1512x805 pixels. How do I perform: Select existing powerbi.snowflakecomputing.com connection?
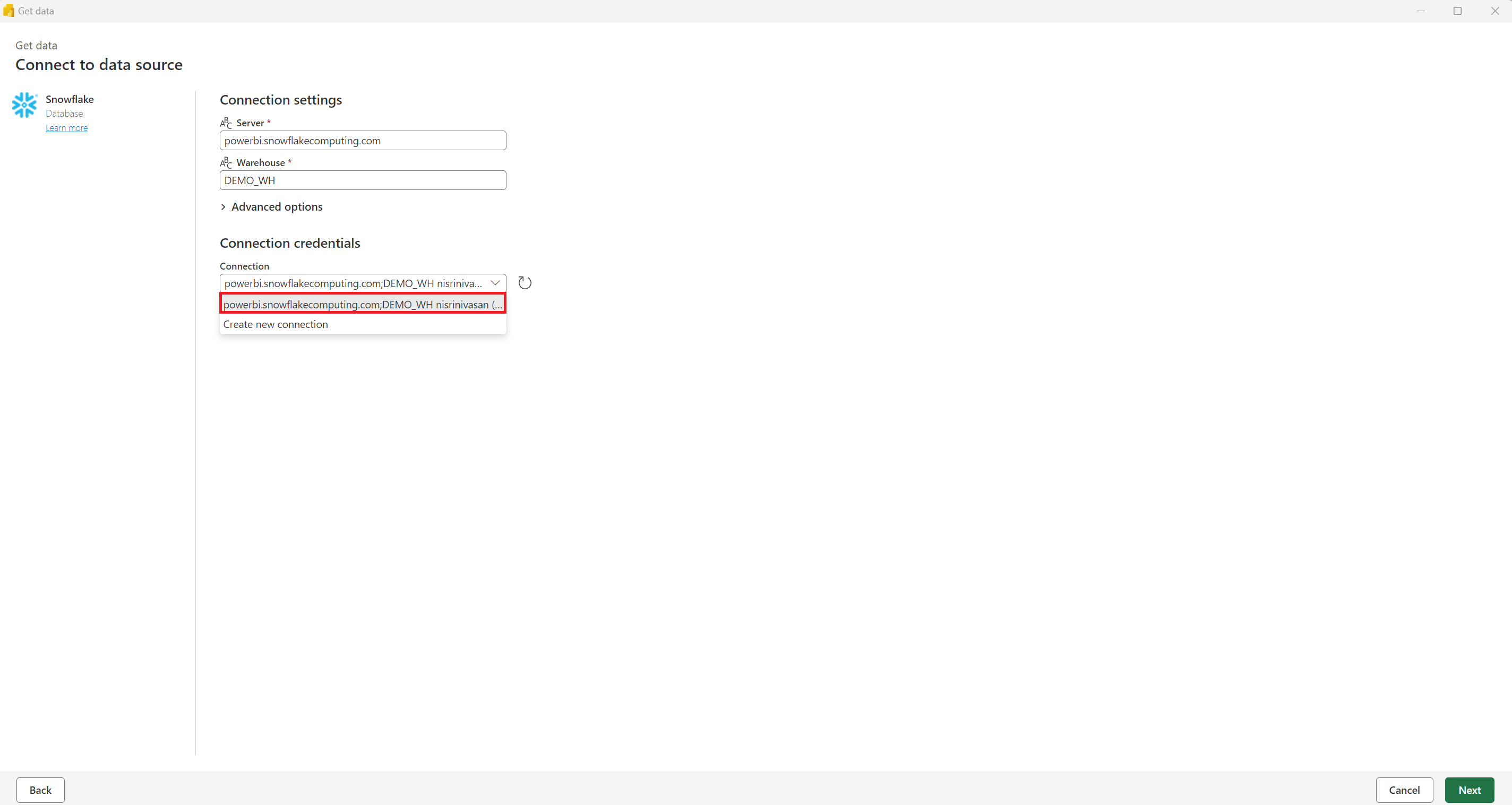(x=362, y=304)
